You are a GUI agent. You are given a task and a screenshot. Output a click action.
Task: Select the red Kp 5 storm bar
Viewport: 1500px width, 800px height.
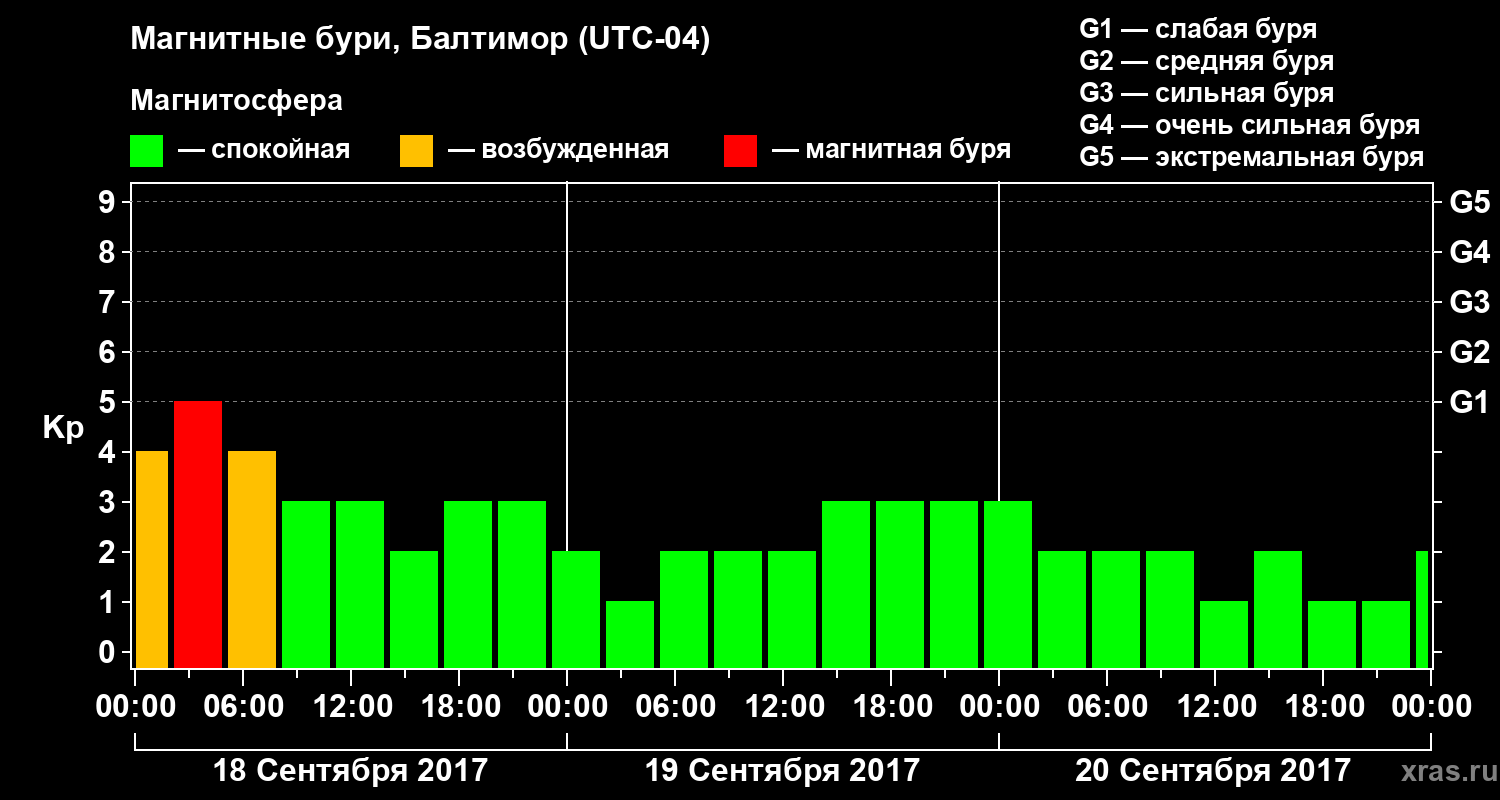[198, 534]
